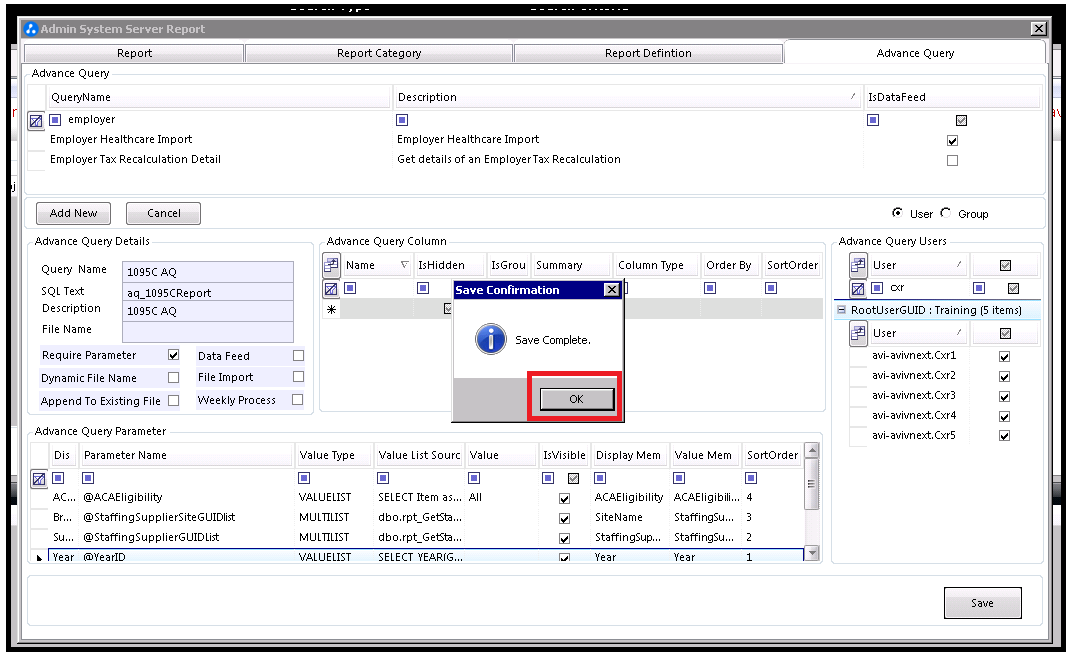
Task: Toggle the Require Parameter checkbox
Action: point(173,355)
